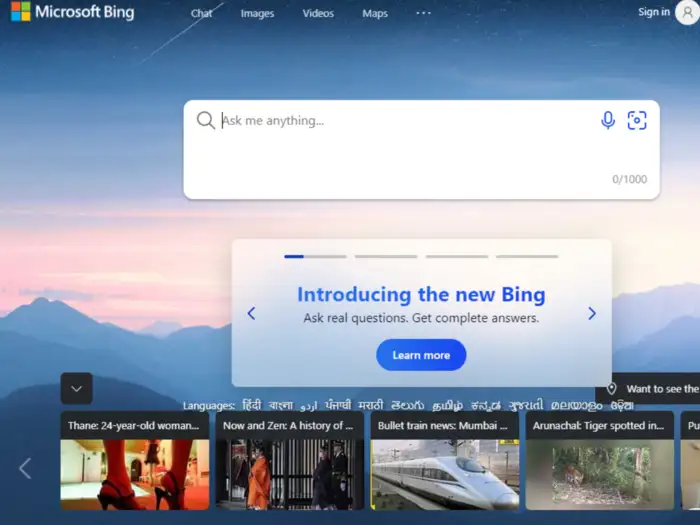The image size is (700, 525).
Task: Switch to Images search
Action: (257, 13)
